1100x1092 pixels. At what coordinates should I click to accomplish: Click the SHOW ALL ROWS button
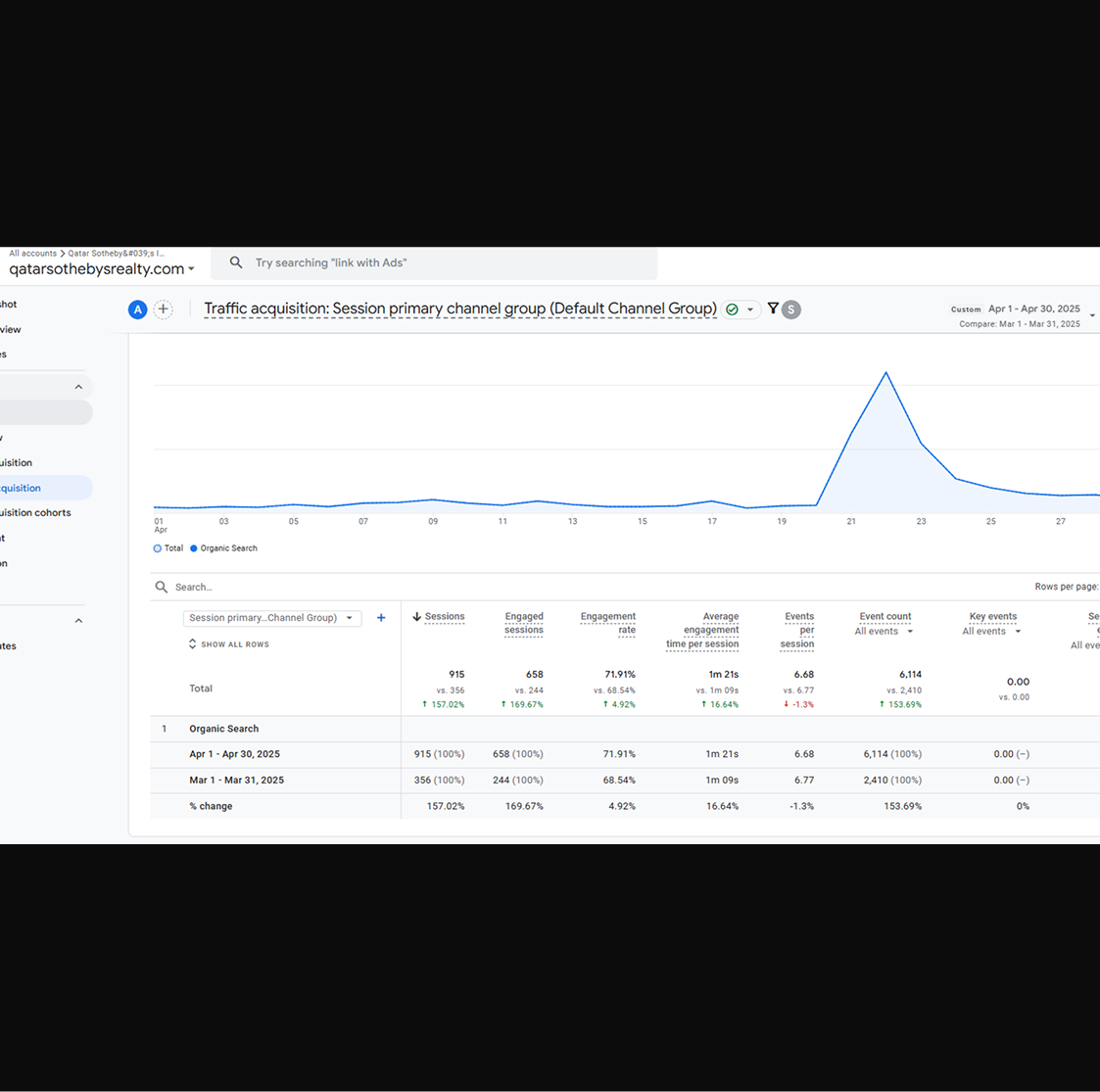point(229,644)
